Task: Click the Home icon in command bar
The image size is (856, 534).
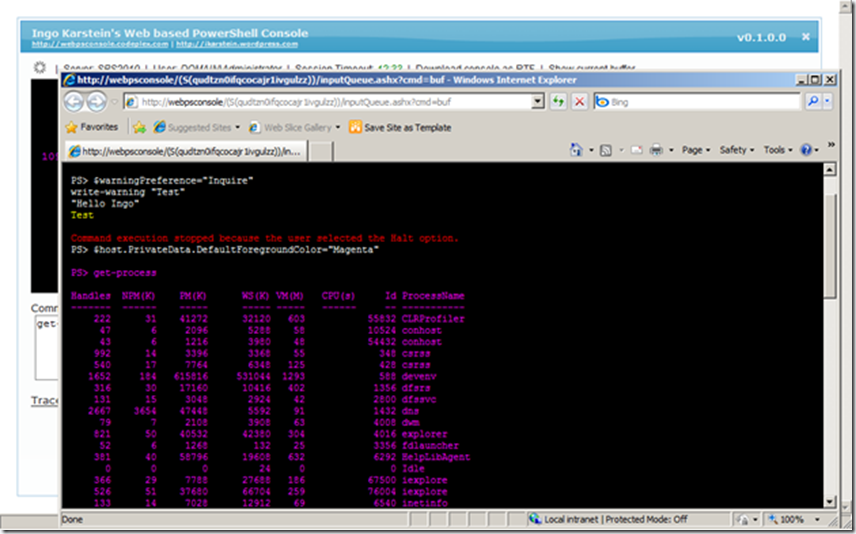Action: tap(576, 150)
